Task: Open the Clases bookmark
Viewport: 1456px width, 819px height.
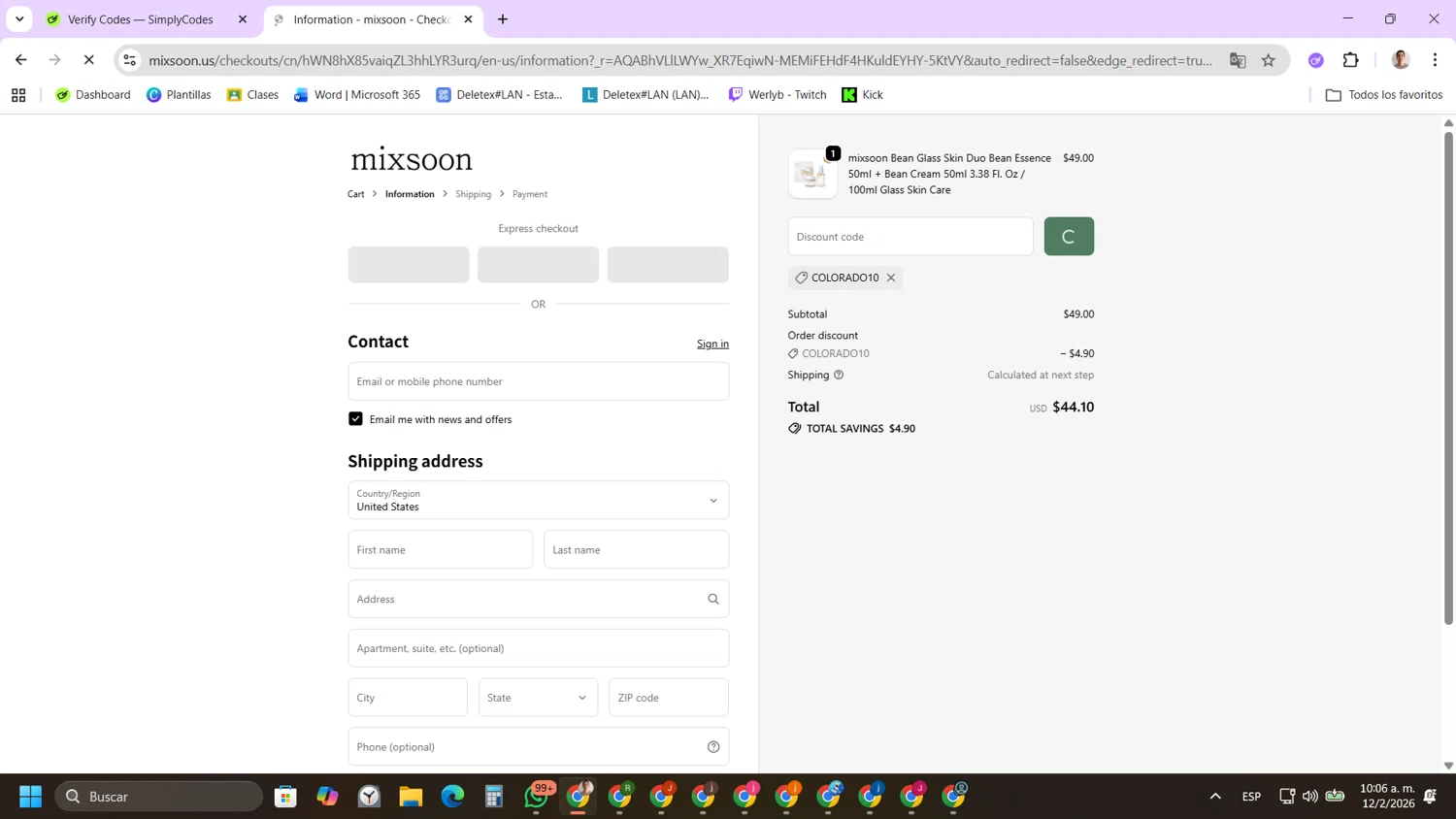Action: (252, 95)
